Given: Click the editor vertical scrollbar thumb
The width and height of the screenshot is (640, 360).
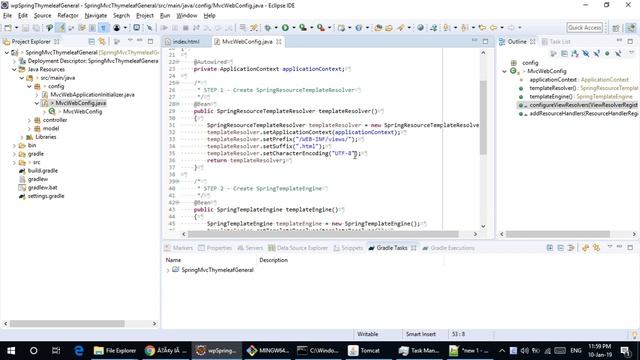Looking at the screenshot, I should coord(483,118).
